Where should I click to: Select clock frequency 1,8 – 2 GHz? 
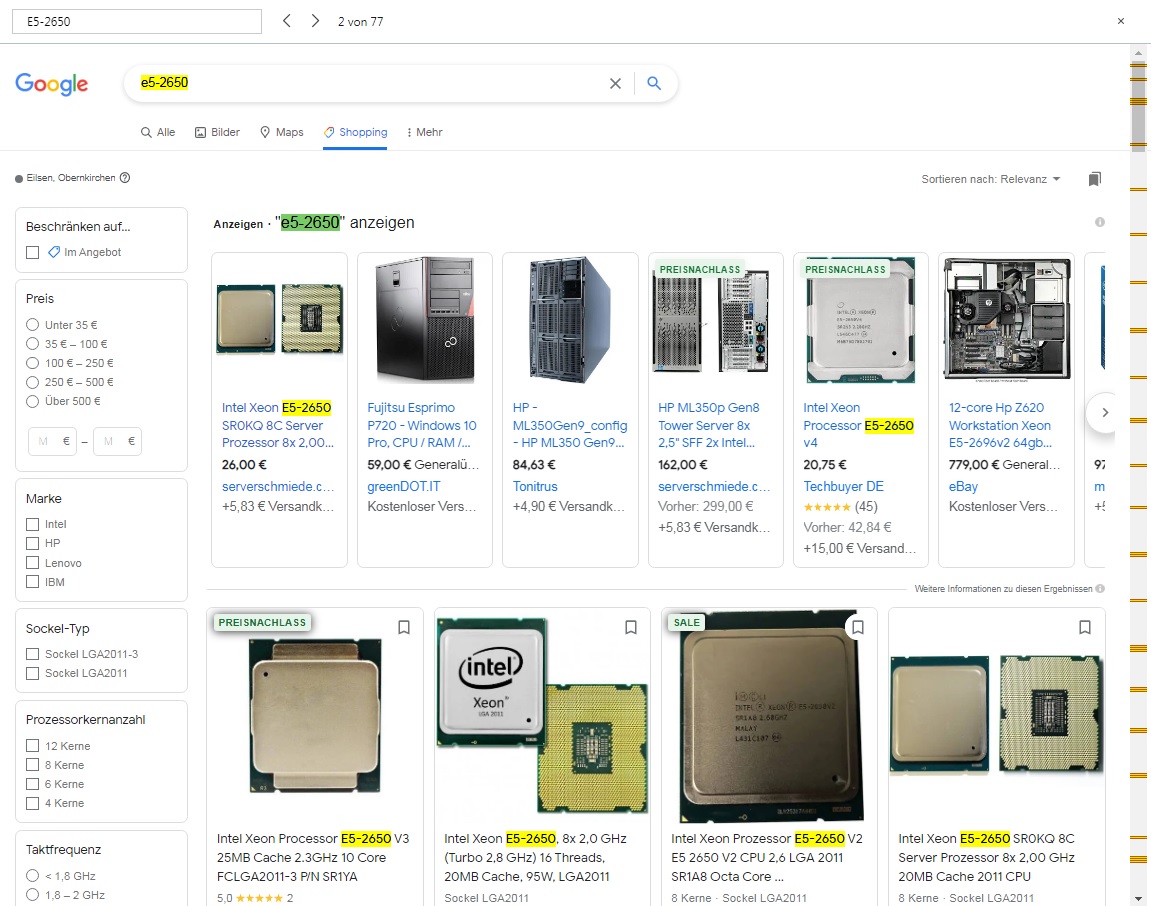(32, 894)
